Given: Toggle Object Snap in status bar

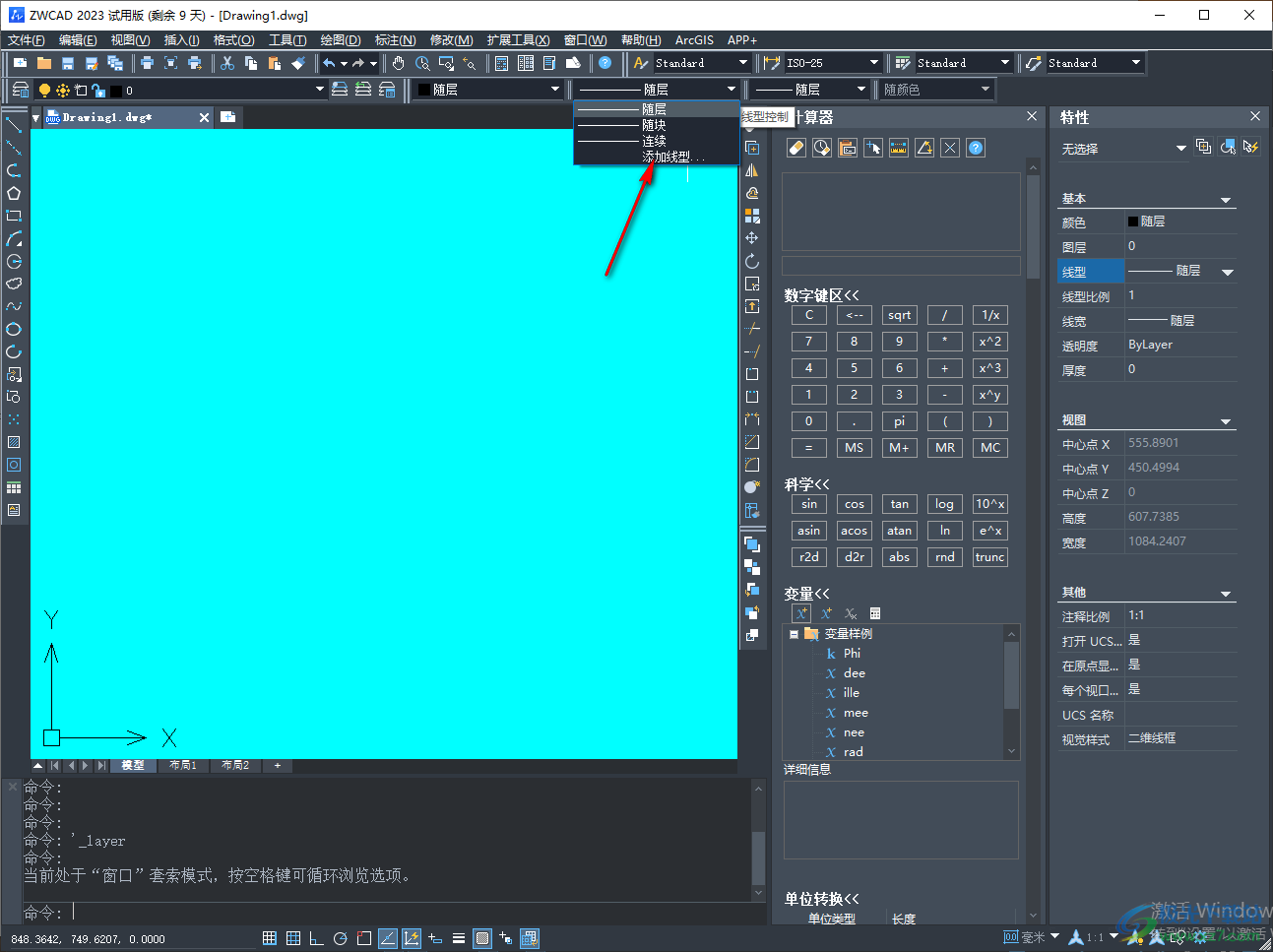Looking at the screenshot, I should [364, 938].
